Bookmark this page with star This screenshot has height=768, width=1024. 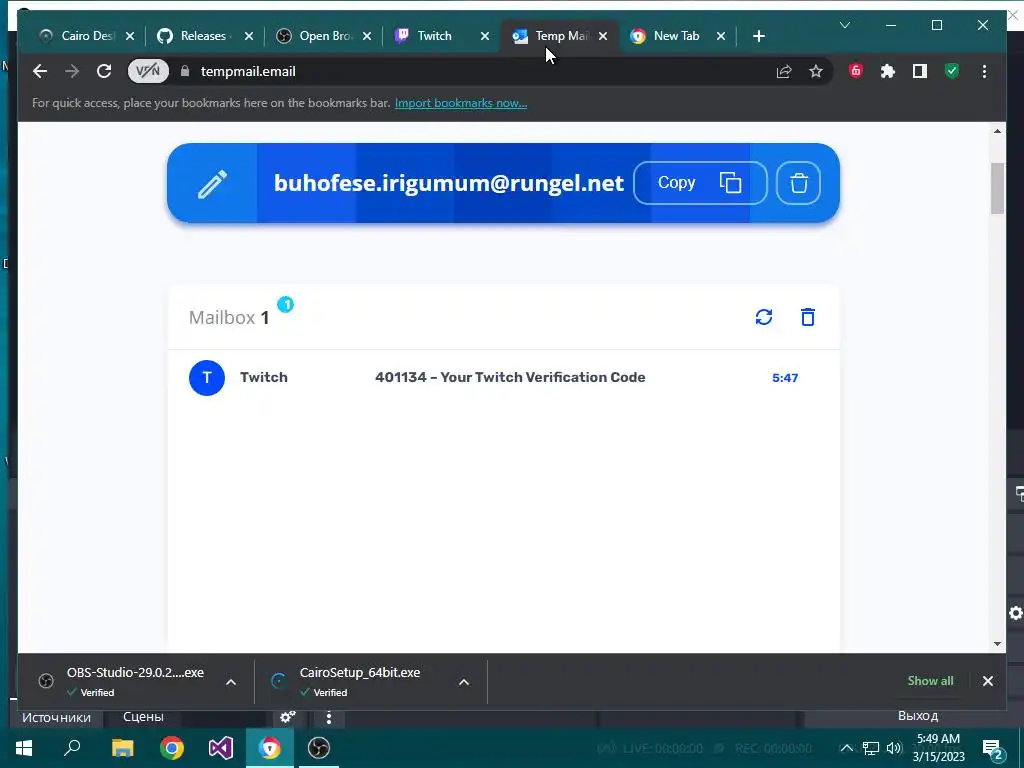pyautogui.click(x=816, y=71)
